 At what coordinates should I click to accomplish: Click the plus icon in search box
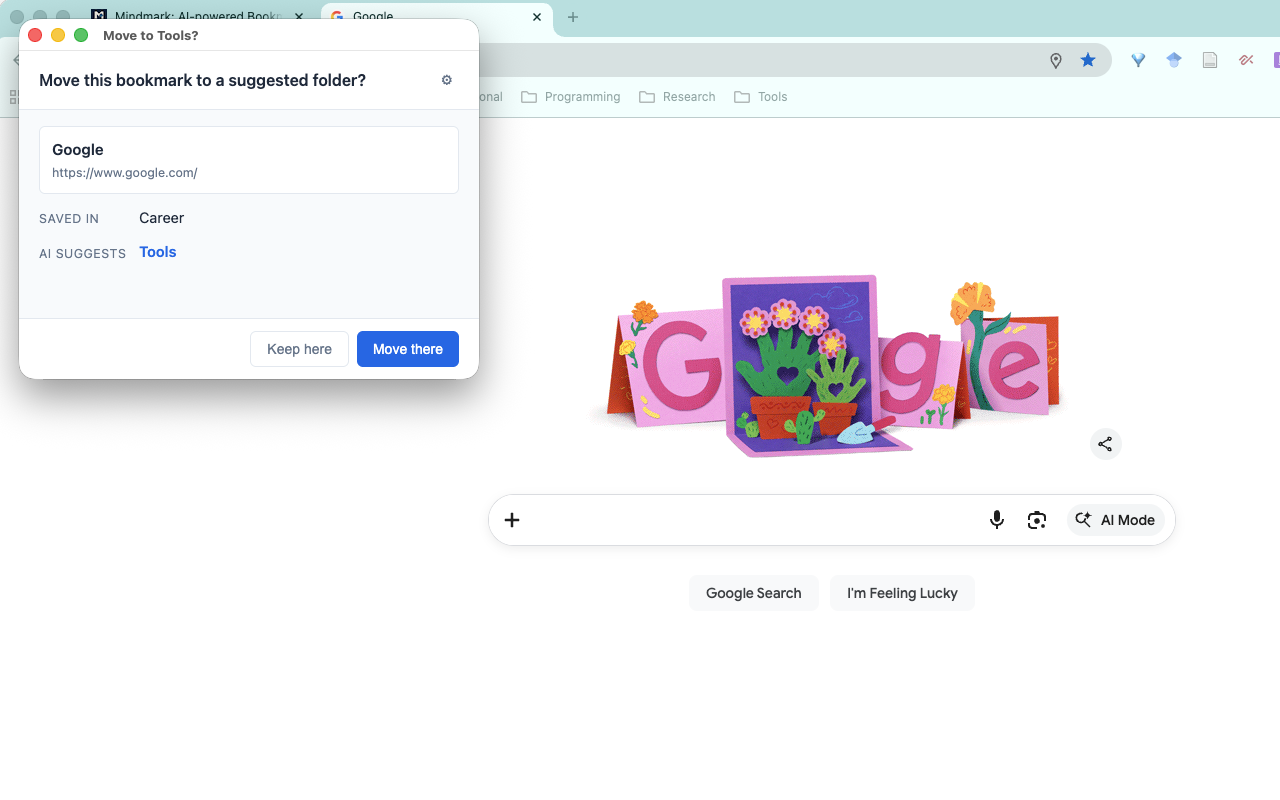pos(512,520)
